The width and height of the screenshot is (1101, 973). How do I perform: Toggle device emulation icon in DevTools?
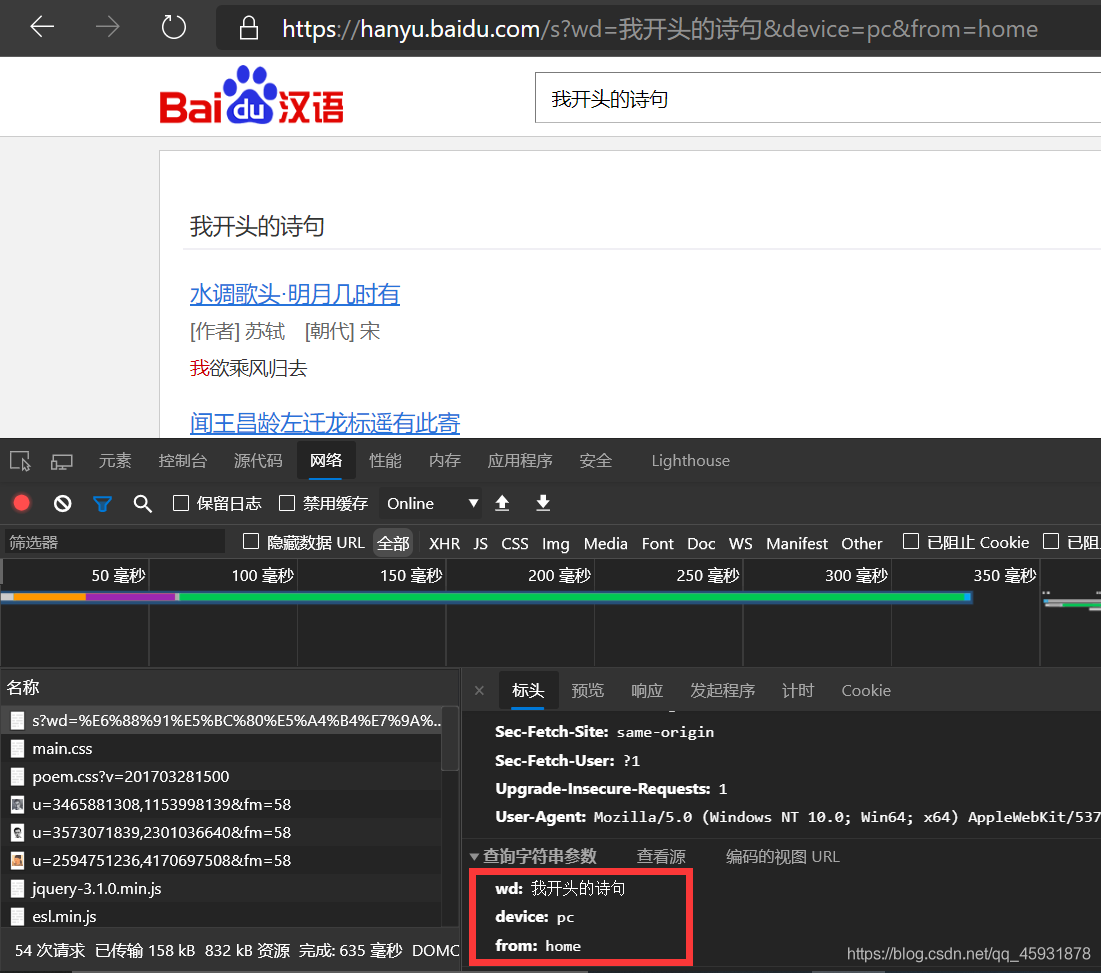tap(62, 461)
